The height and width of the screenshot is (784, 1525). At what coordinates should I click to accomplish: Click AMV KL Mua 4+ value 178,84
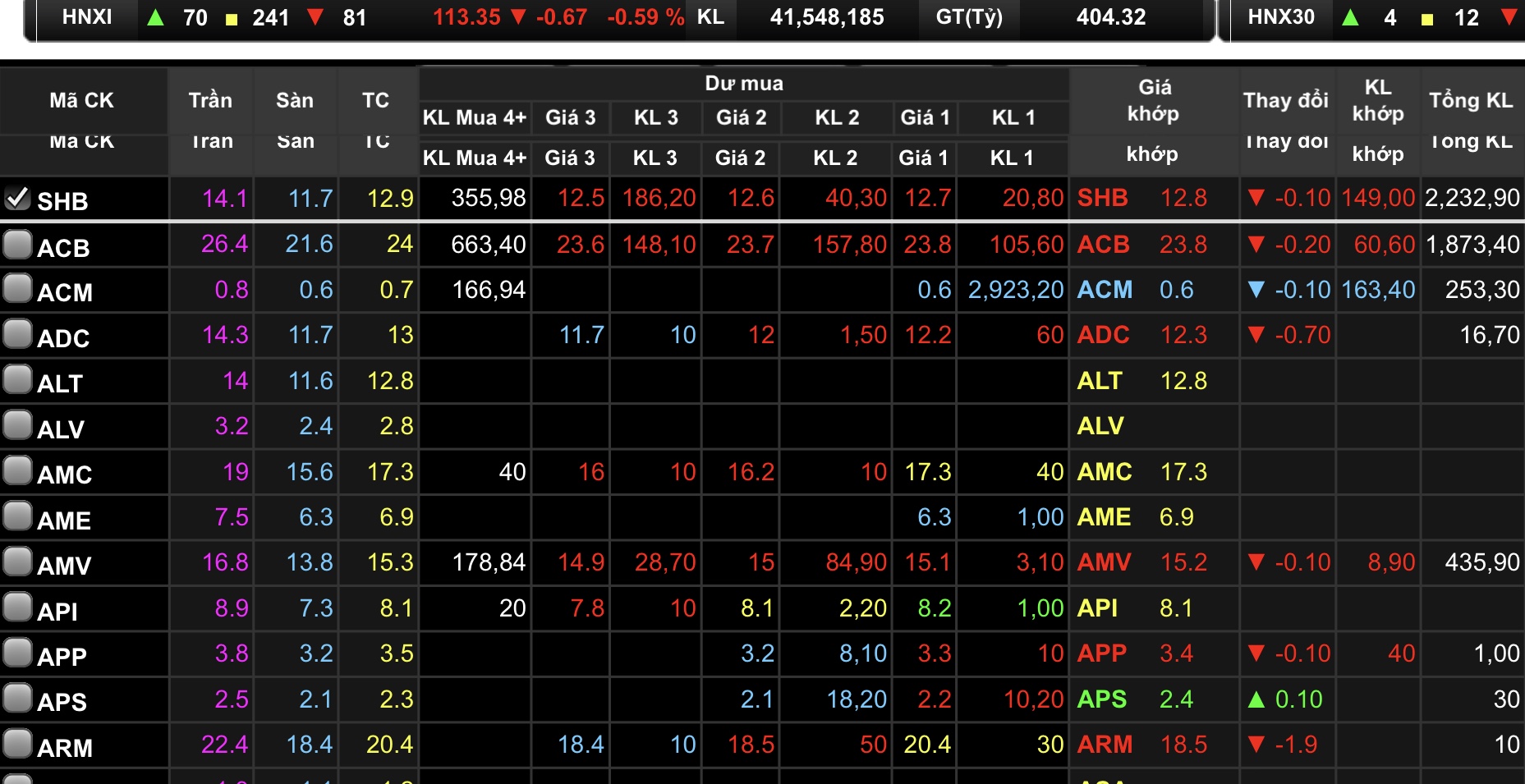[x=489, y=562]
